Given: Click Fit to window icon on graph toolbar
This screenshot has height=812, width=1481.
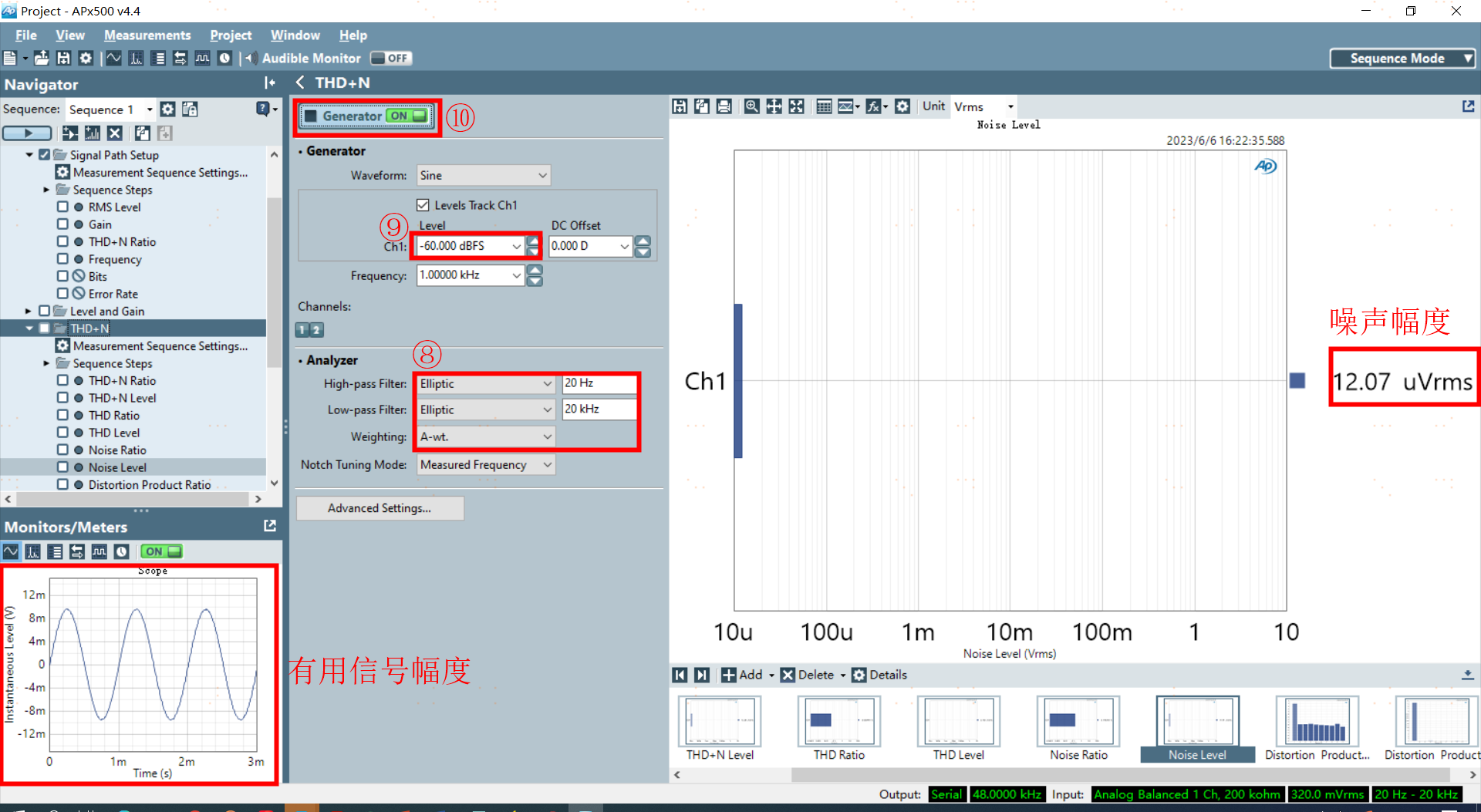Looking at the screenshot, I should point(797,106).
